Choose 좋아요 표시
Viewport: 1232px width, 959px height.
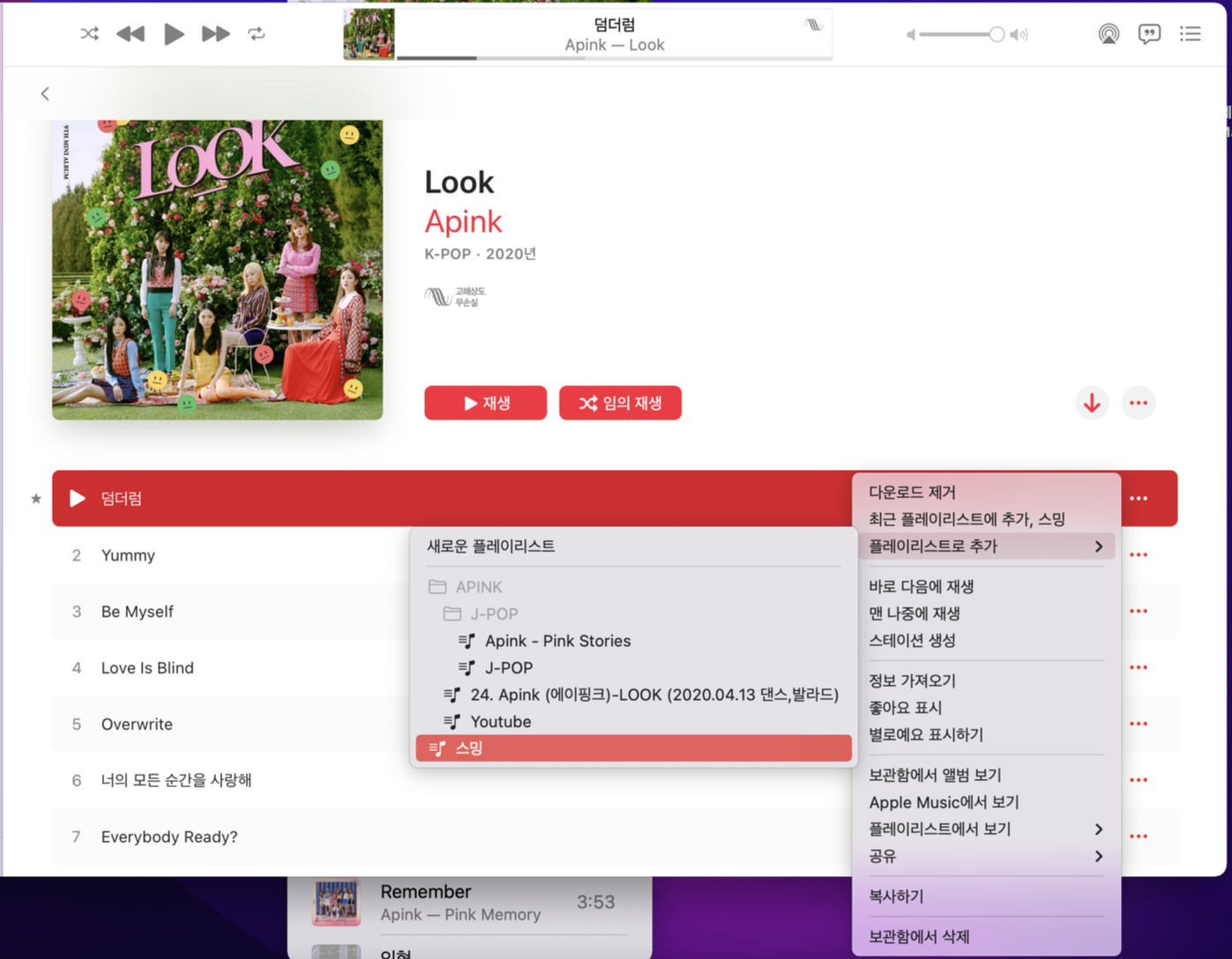pyautogui.click(x=986, y=708)
